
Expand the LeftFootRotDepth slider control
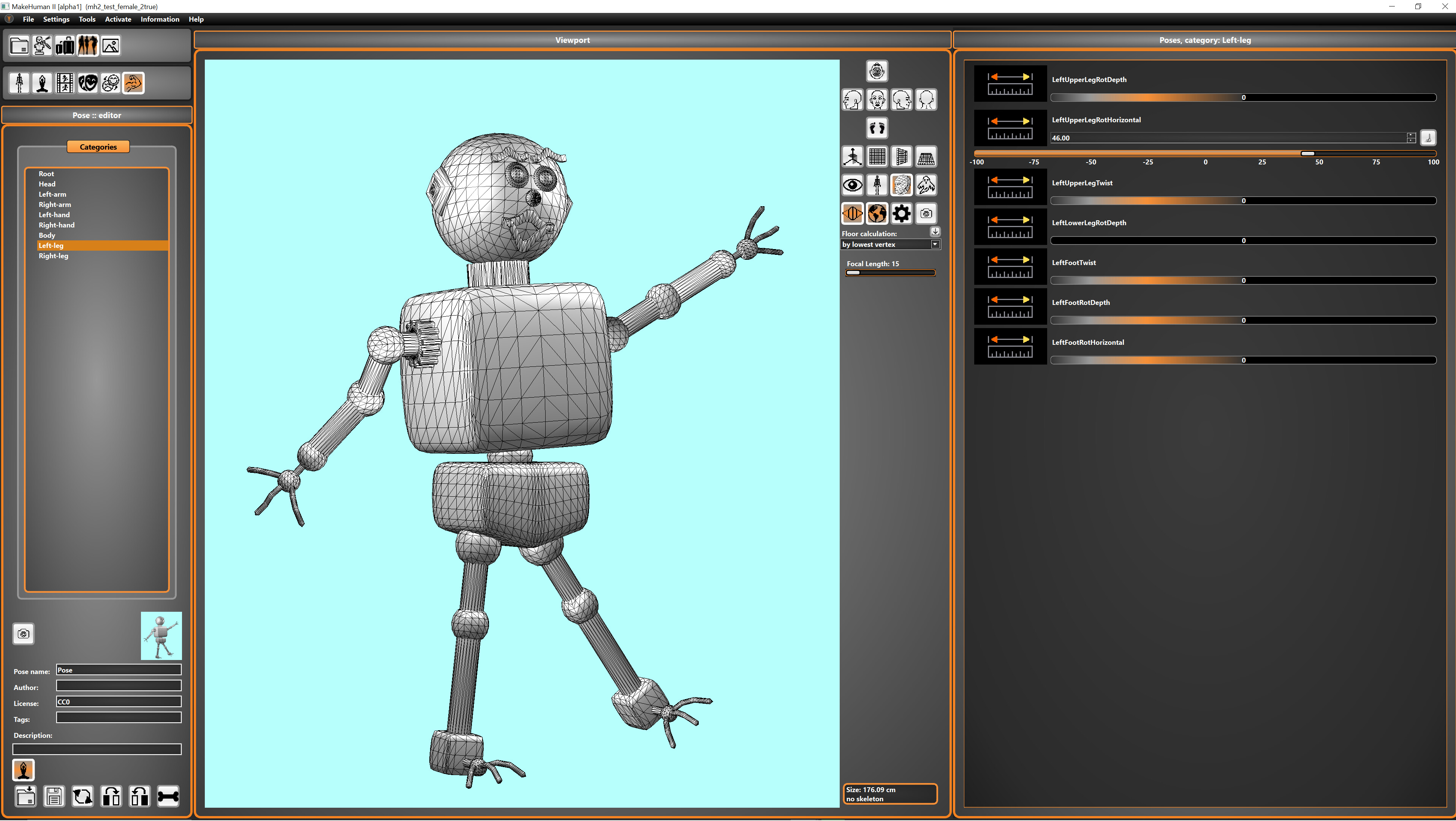[x=1010, y=306]
